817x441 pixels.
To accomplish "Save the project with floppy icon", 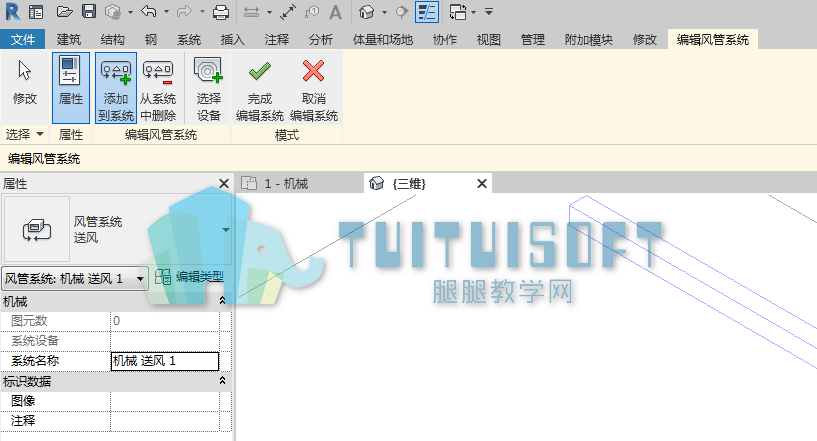I will (x=89, y=11).
